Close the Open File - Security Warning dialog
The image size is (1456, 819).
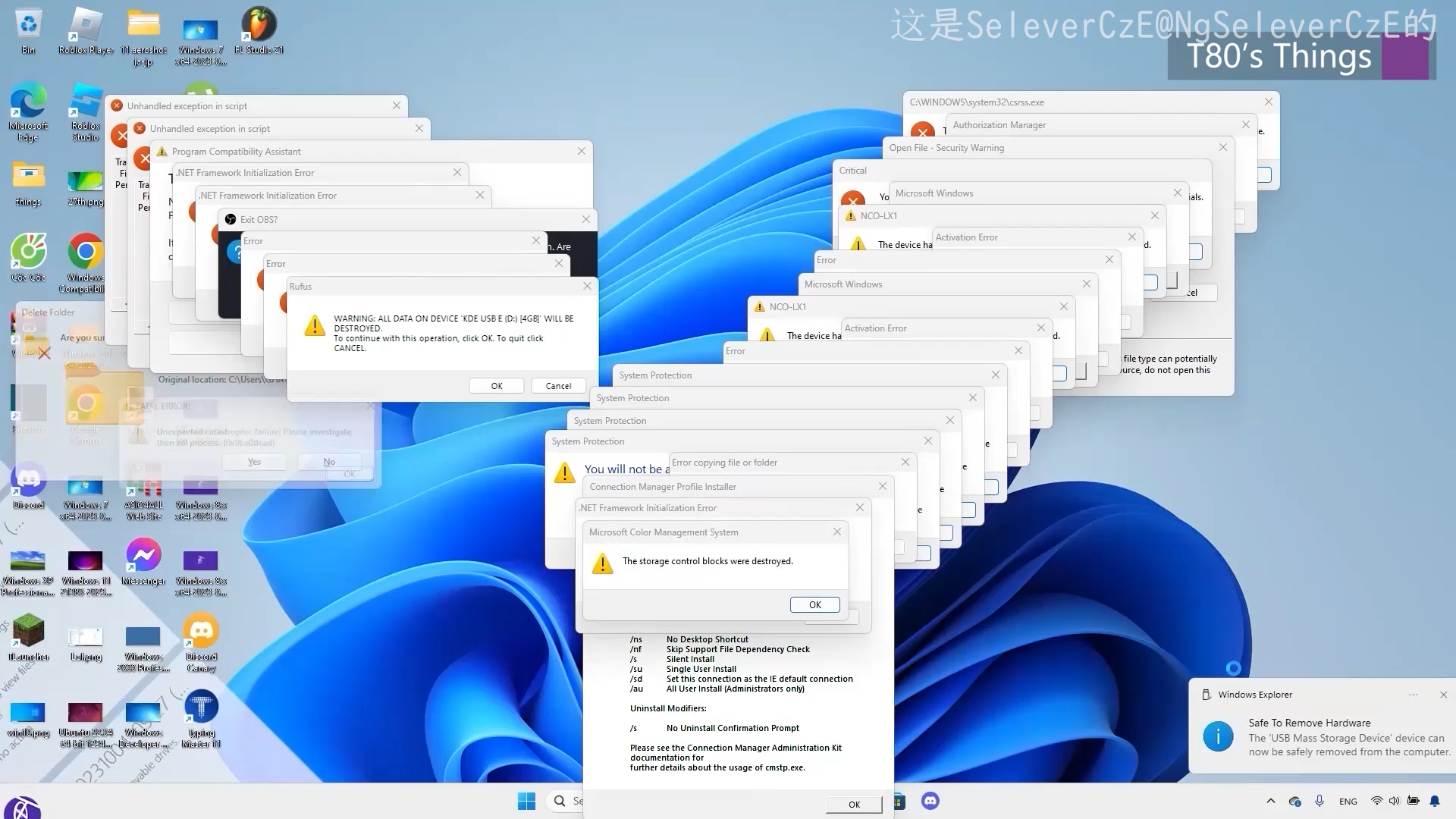pos(1223,147)
